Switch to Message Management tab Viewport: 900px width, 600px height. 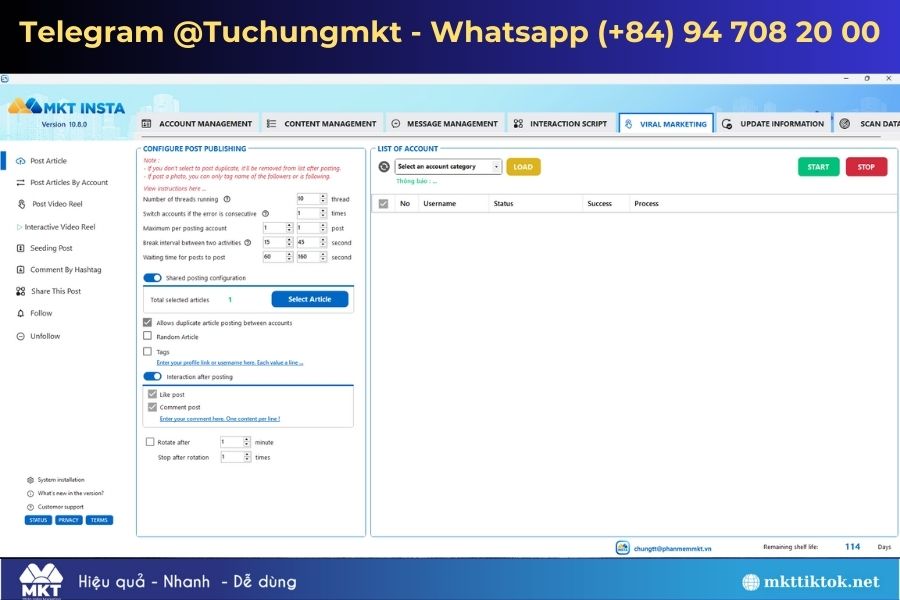coord(445,123)
